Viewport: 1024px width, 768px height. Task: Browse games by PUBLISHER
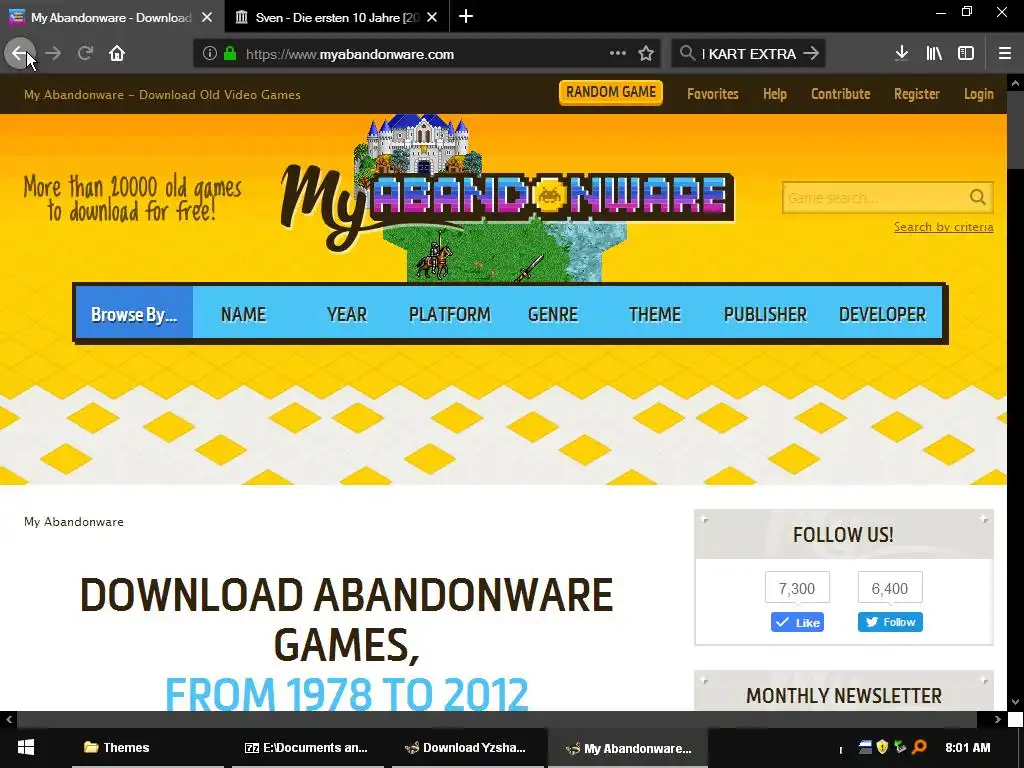click(x=765, y=314)
